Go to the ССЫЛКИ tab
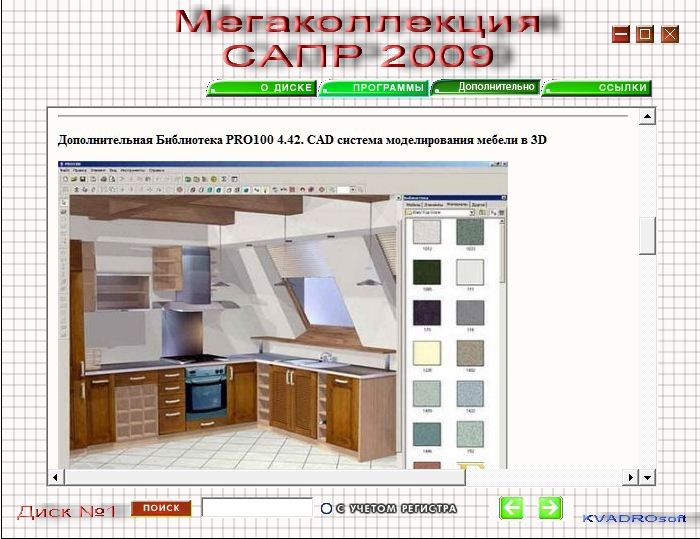Viewport: 700px width, 539px height. coord(597,88)
